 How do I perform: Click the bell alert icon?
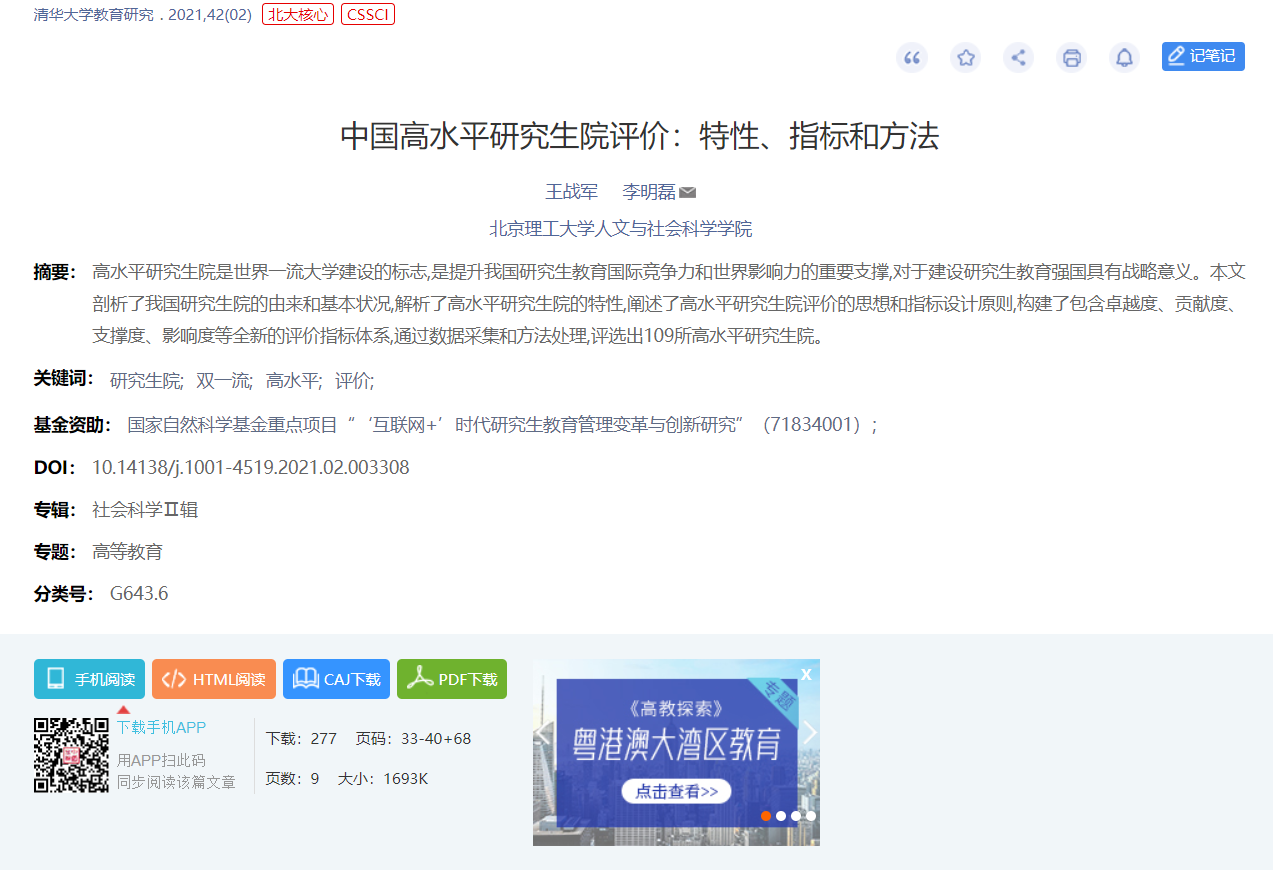click(1124, 57)
